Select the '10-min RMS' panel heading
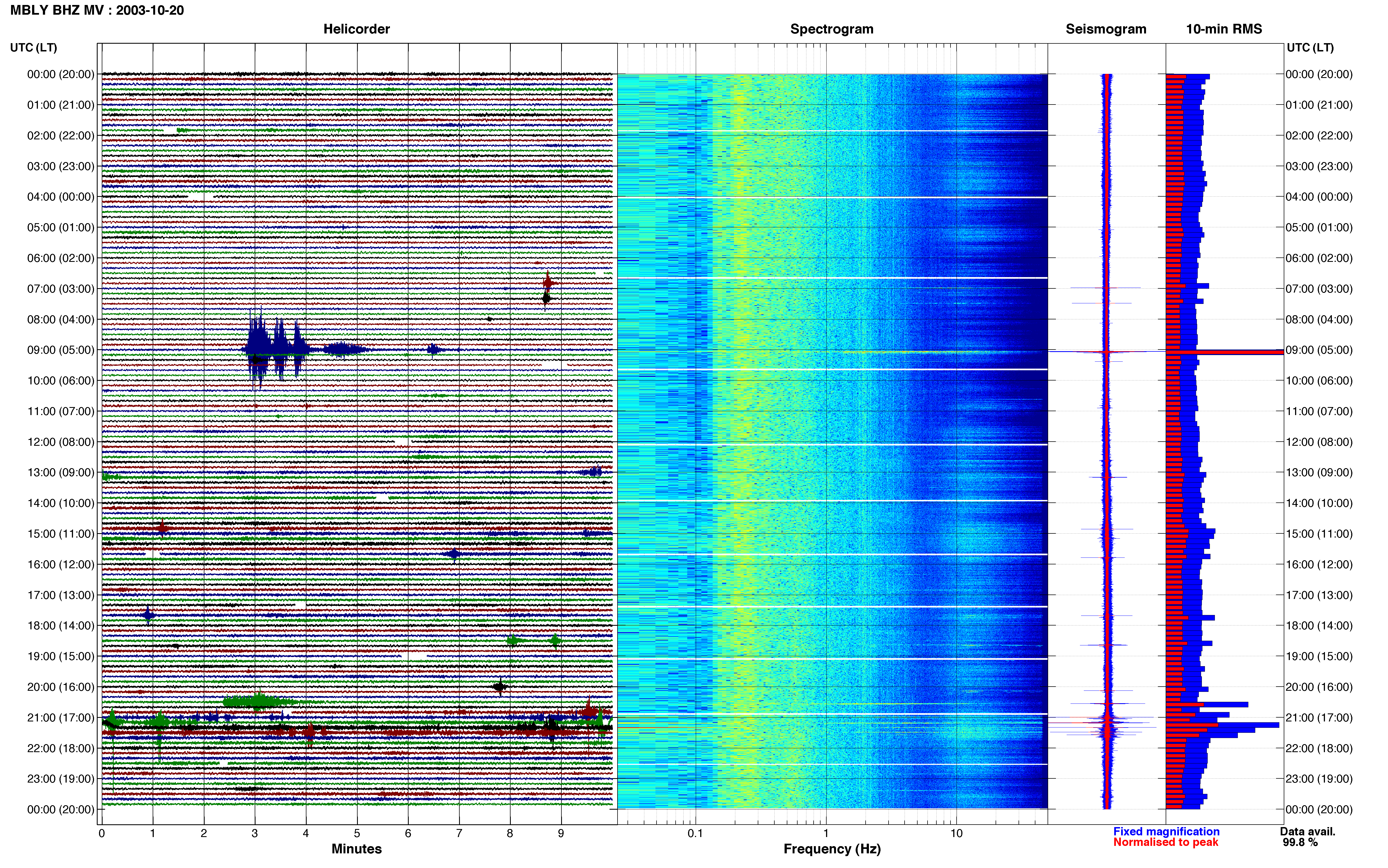The height and width of the screenshot is (868, 1388). pyautogui.click(x=1224, y=29)
